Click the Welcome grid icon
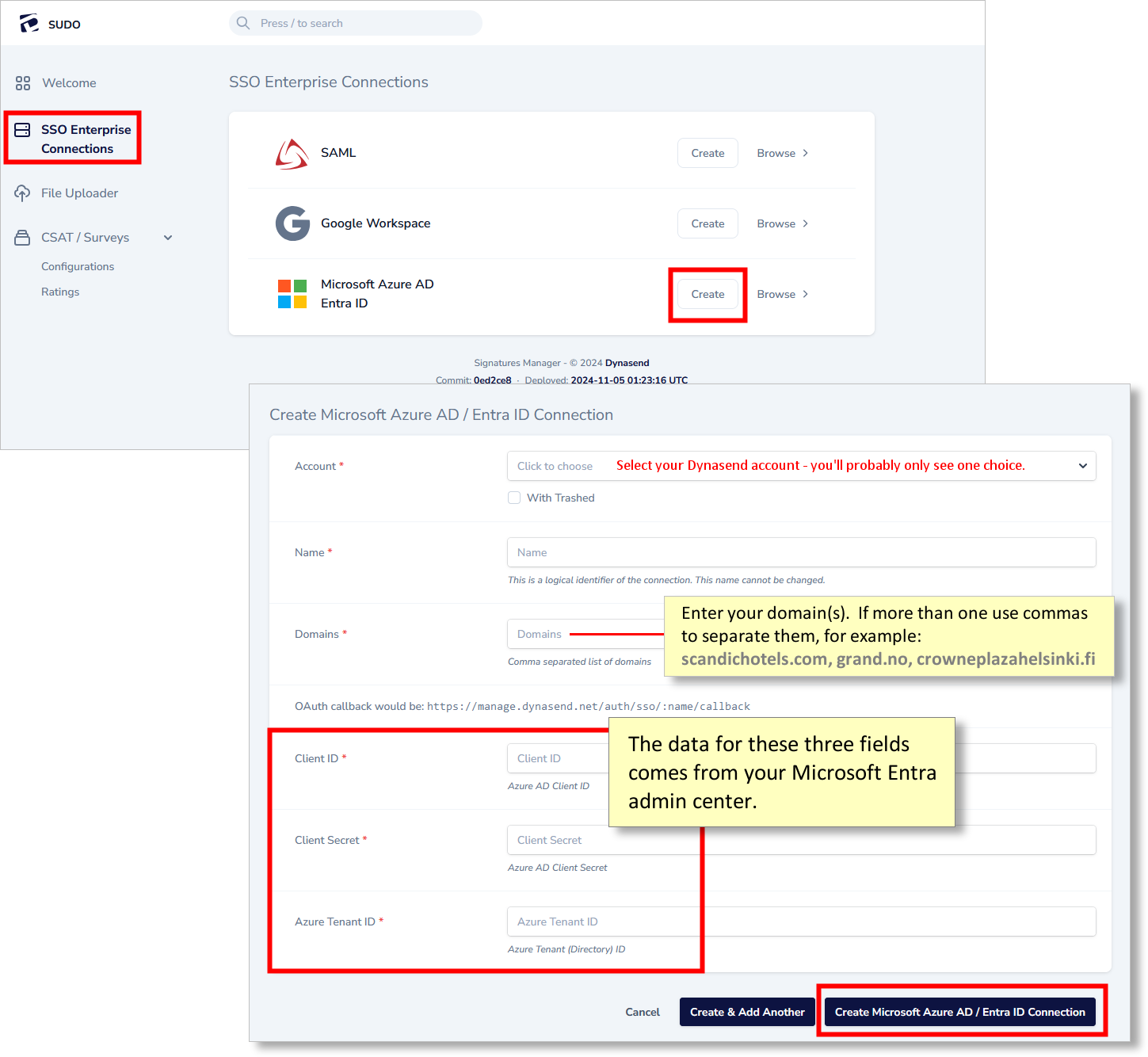 click(23, 83)
